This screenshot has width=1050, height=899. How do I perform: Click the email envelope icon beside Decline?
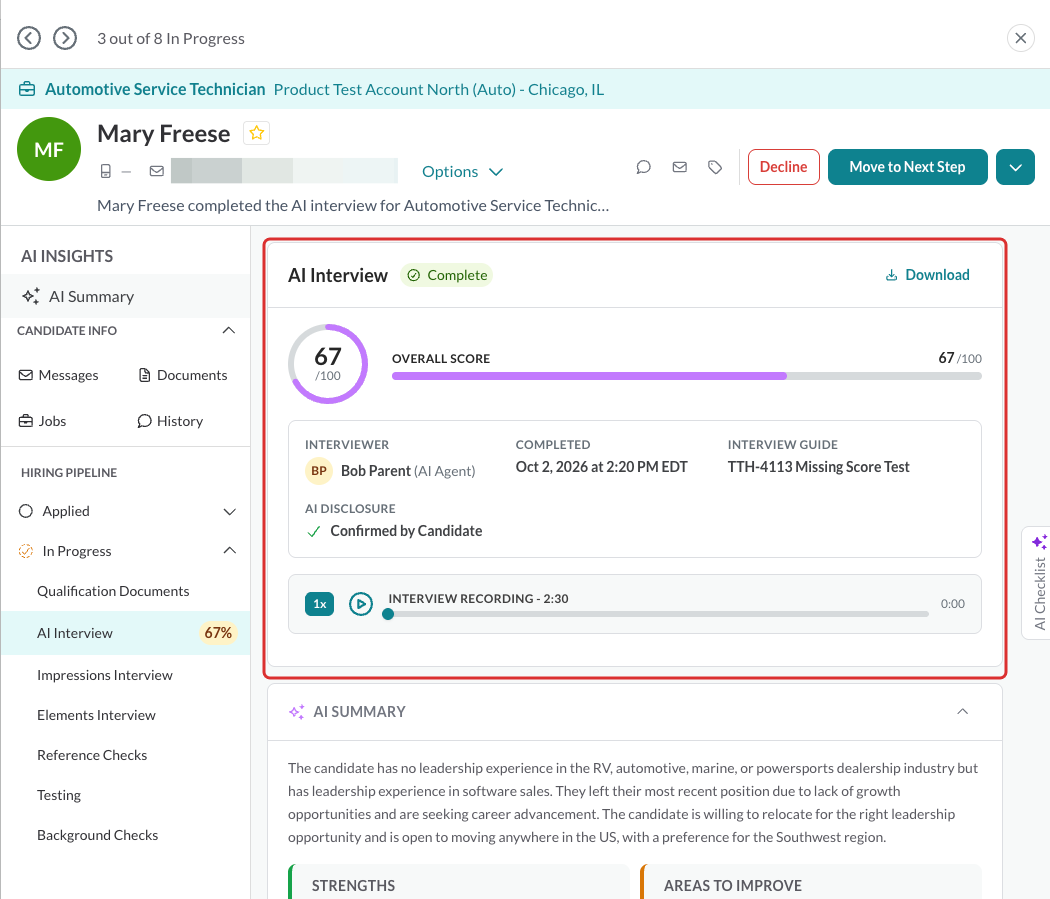(680, 167)
